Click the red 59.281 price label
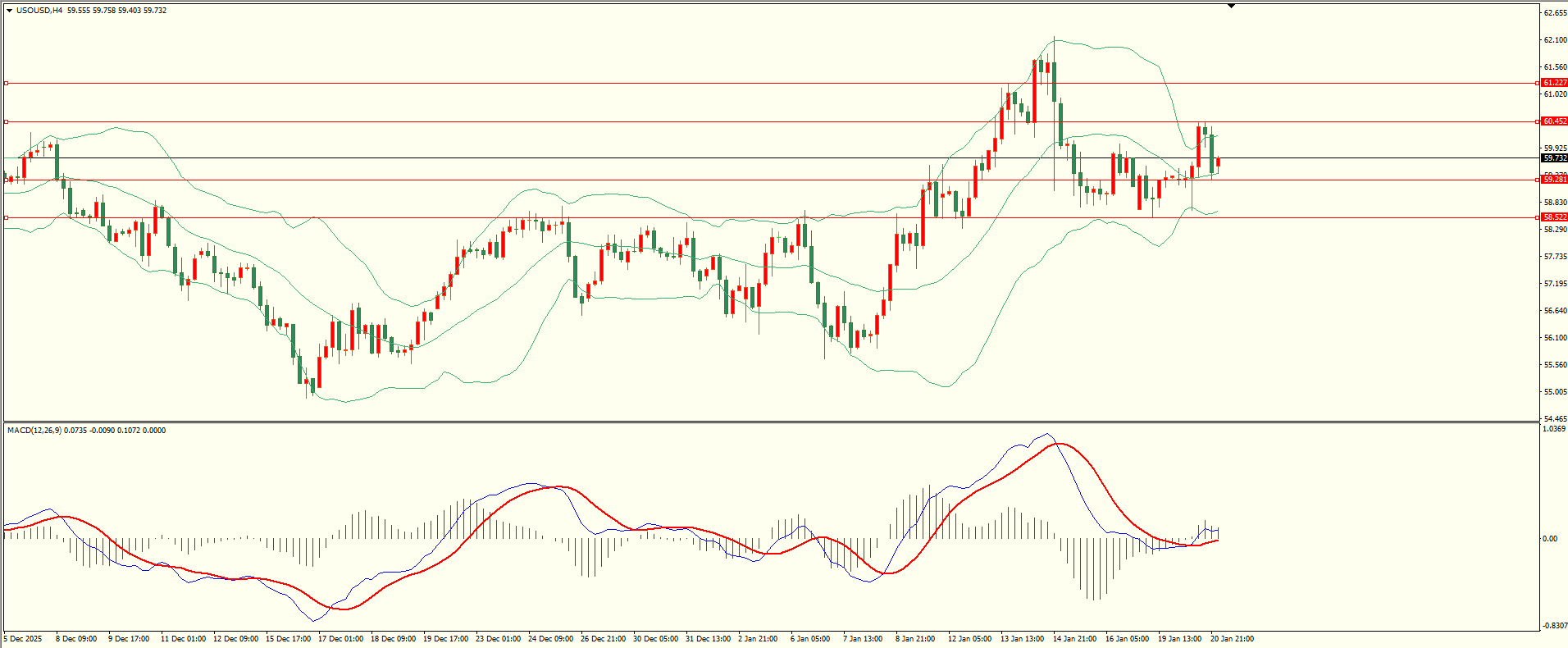This screenshot has width=1568, height=648. pyautogui.click(x=1554, y=179)
